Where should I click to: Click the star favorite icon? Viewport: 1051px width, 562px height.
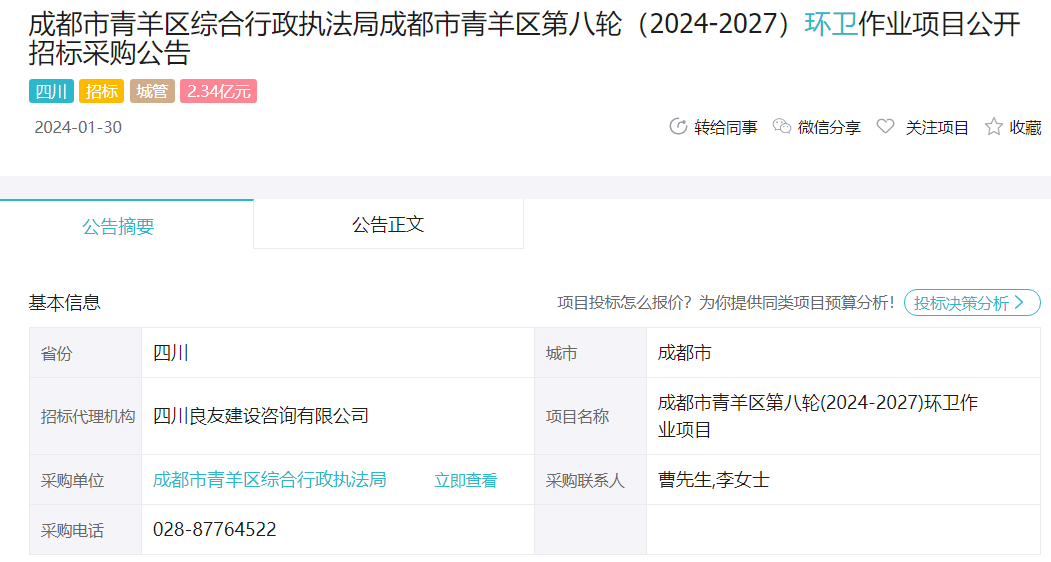[993, 126]
